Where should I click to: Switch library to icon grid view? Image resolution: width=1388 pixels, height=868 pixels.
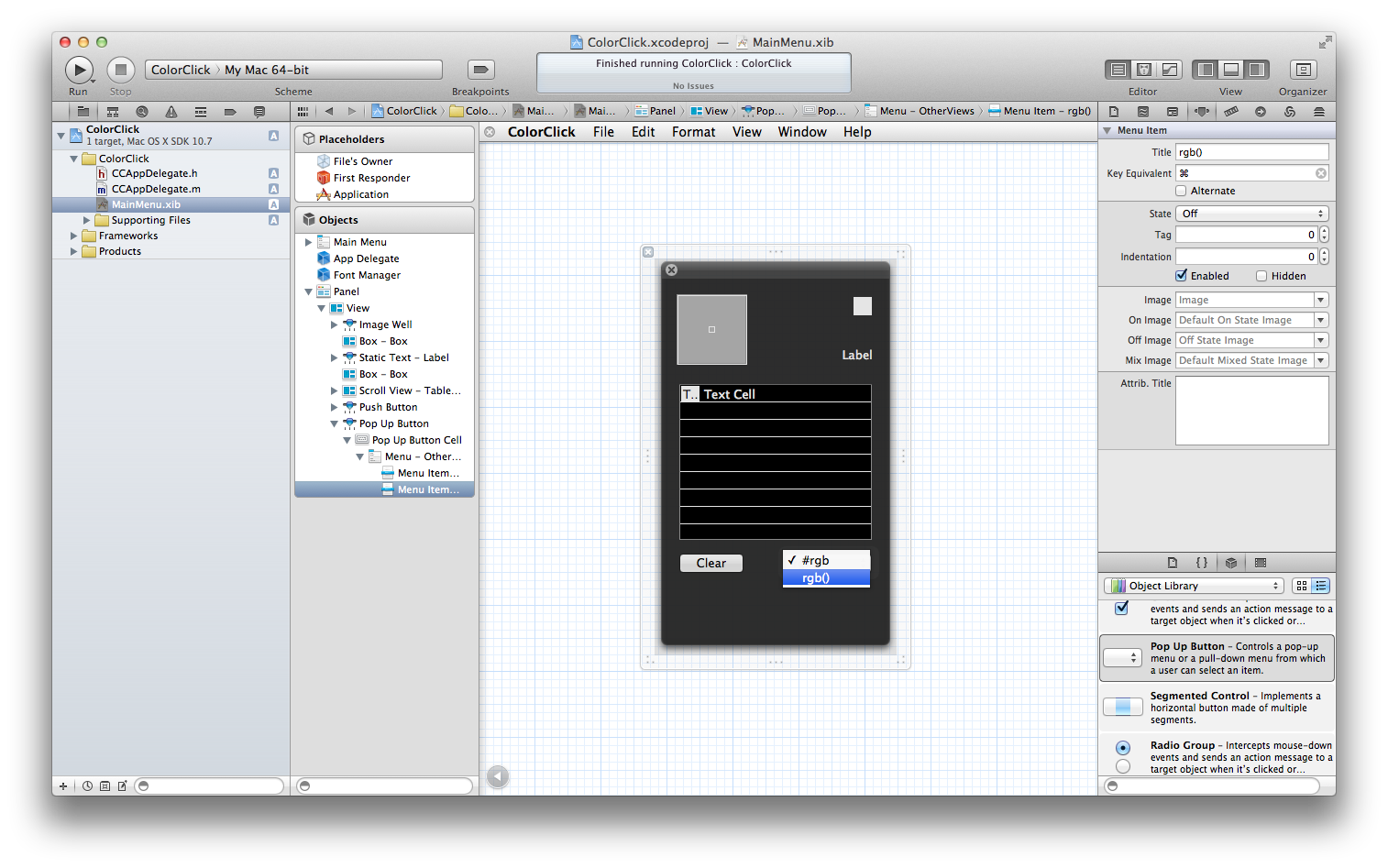pyautogui.click(x=1301, y=586)
